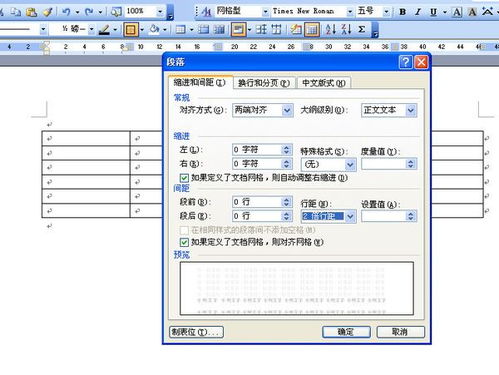
Task: Toggle Italic formatting
Action: (418, 12)
